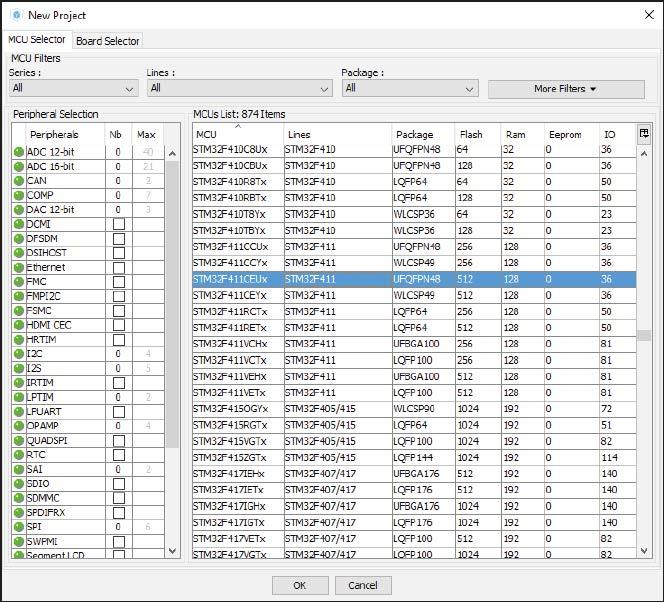This screenshot has width=664, height=602.
Task: Open the Series filter dropdown
Action: tap(74, 88)
